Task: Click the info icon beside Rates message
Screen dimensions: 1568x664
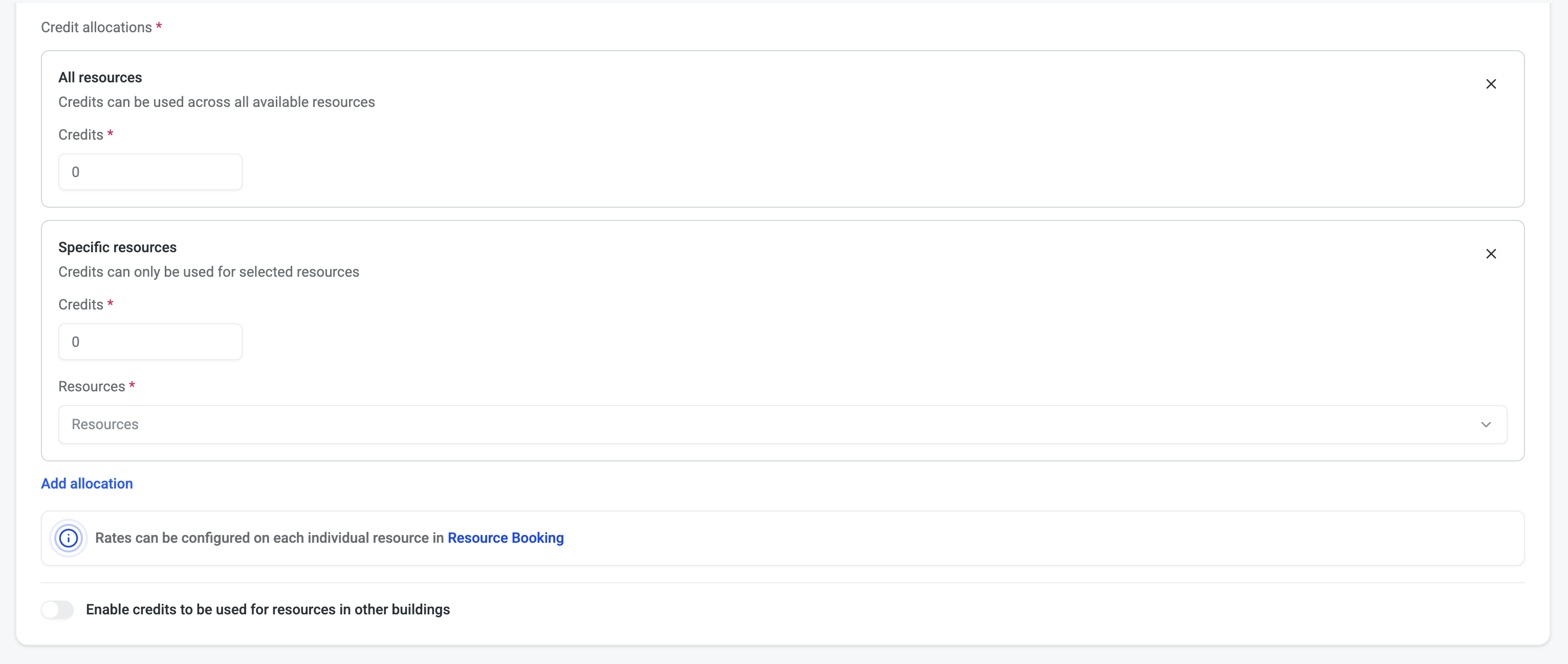Action: 68,538
